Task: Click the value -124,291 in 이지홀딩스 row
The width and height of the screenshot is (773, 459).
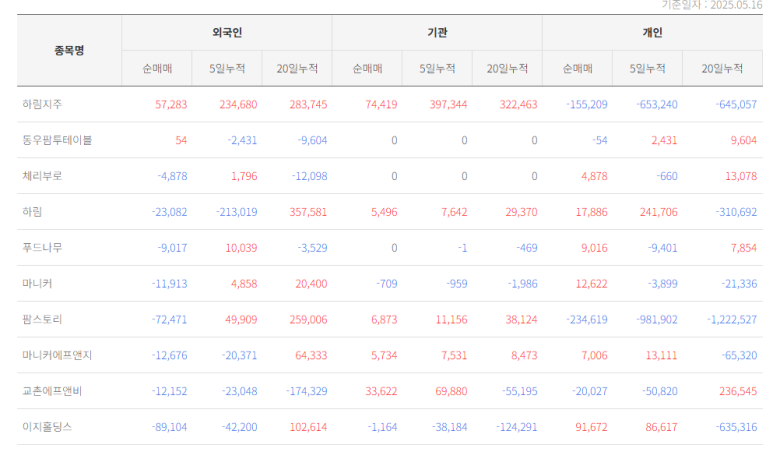Action: [517, 427]
